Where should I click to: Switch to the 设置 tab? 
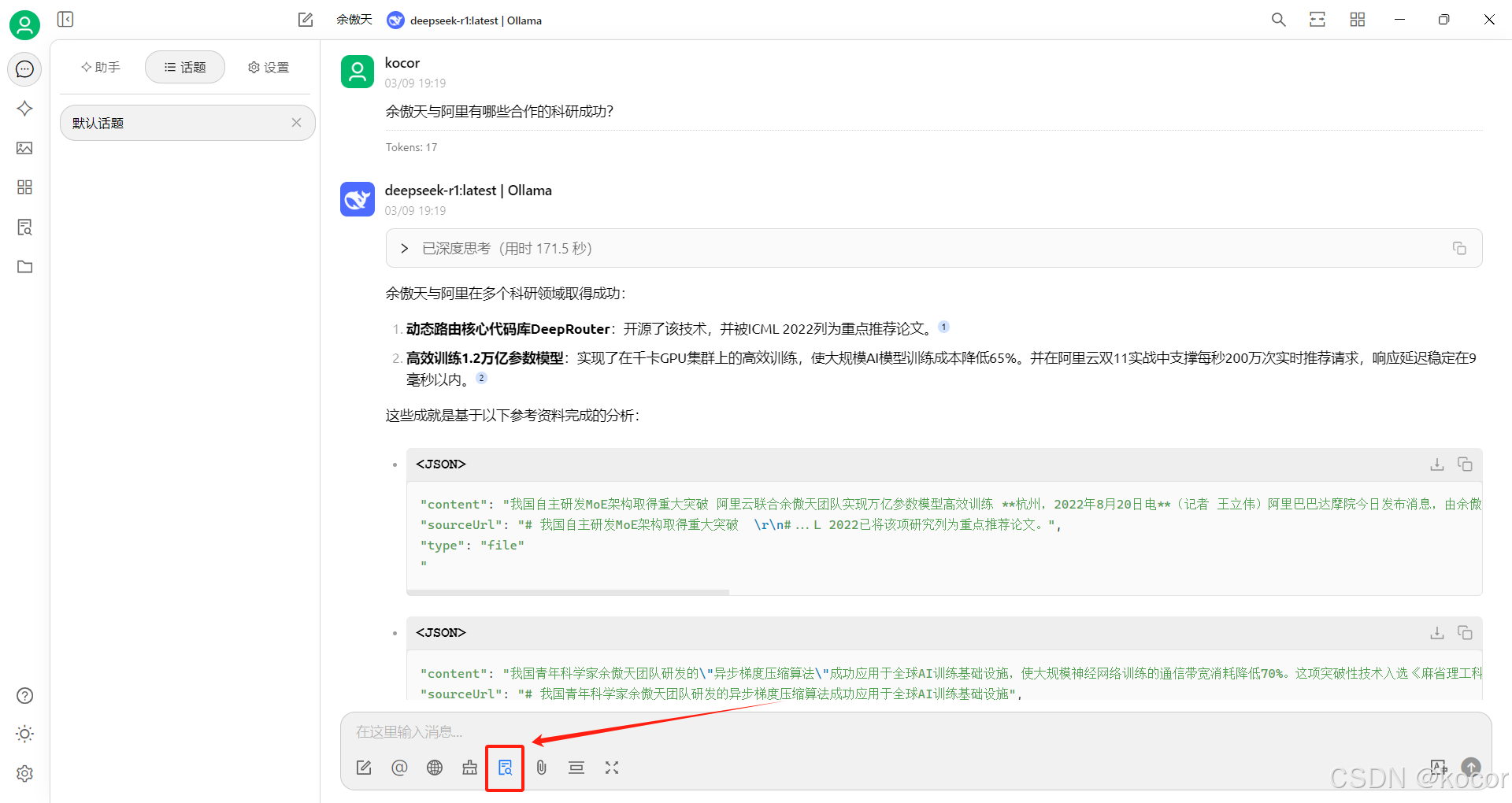click(269, 67)
